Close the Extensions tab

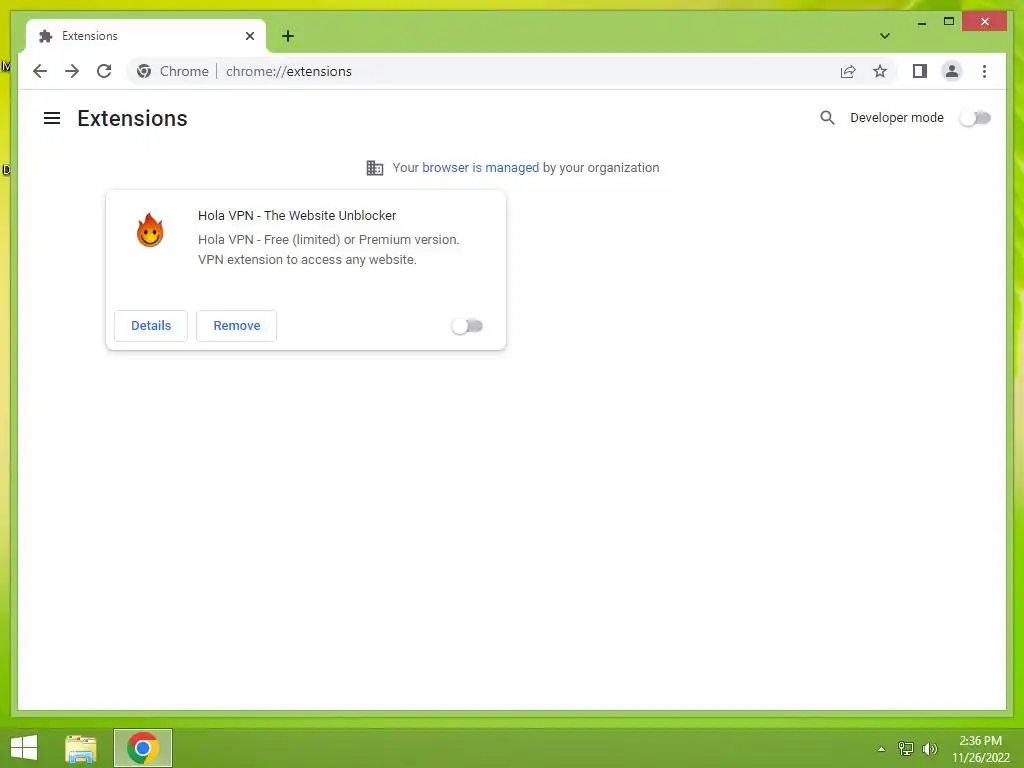coord(249,36)
